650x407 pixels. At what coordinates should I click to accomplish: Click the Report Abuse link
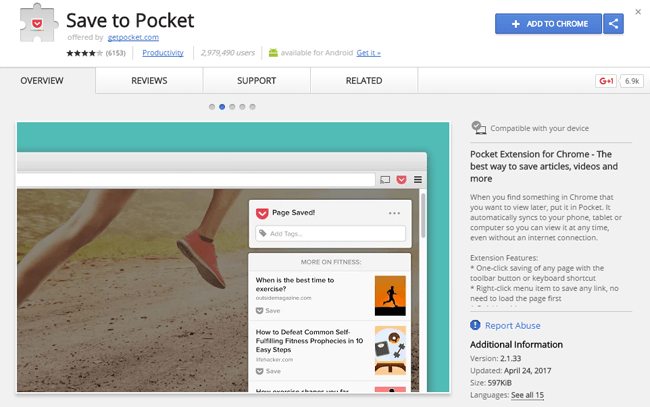point(513,326)
